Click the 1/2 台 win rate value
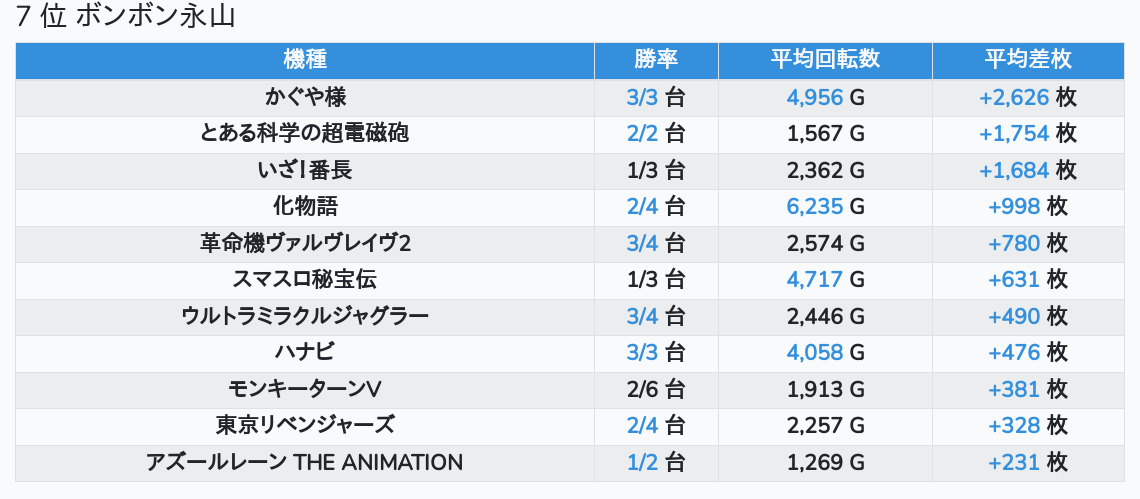 [656, 462]
